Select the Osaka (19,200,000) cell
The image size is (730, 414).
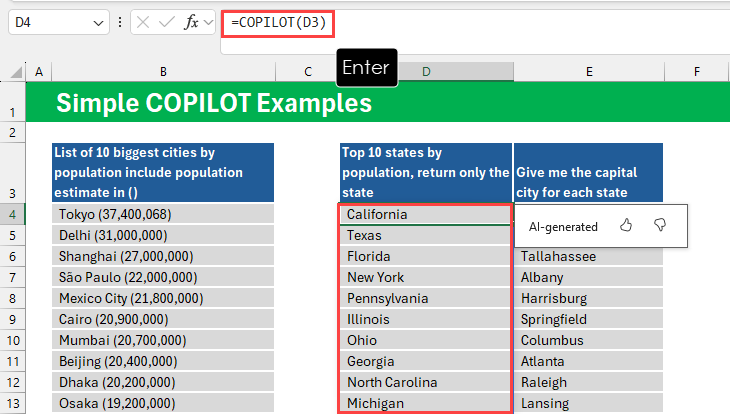coord(163,403)
